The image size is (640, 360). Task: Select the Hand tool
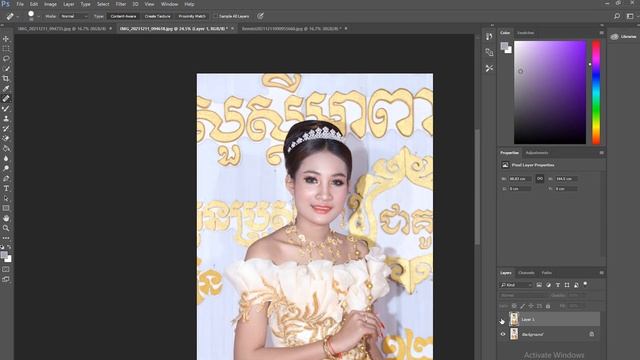pos(6,218)
